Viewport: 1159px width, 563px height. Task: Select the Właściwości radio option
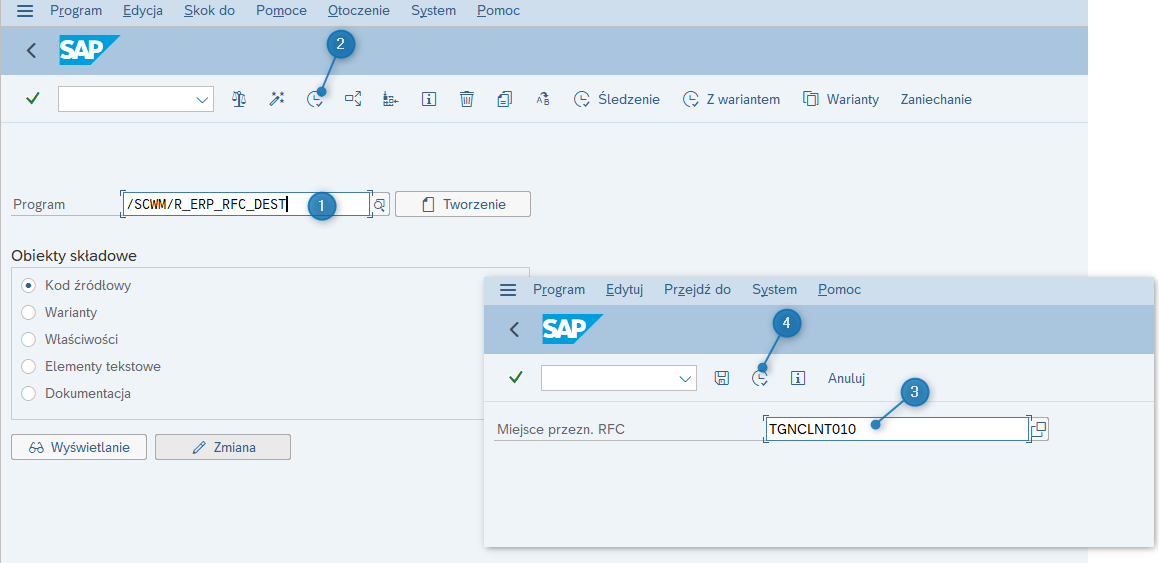click(29, 340)
